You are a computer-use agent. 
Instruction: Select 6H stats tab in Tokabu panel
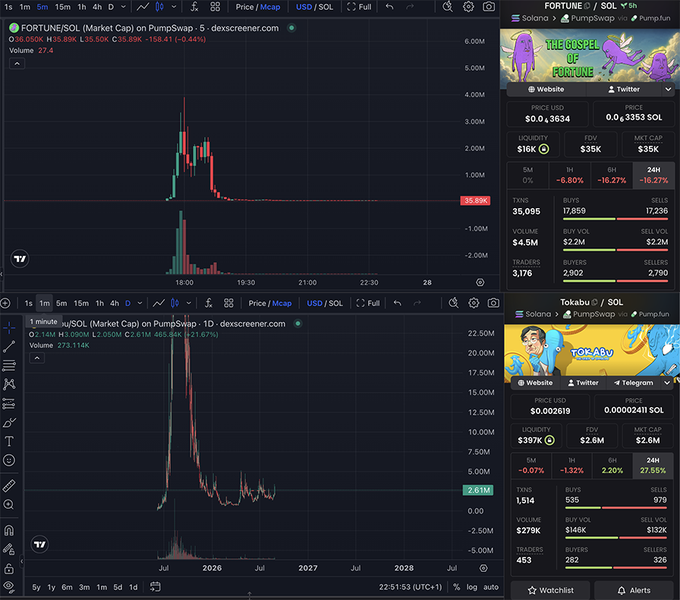tap(612, 466)
